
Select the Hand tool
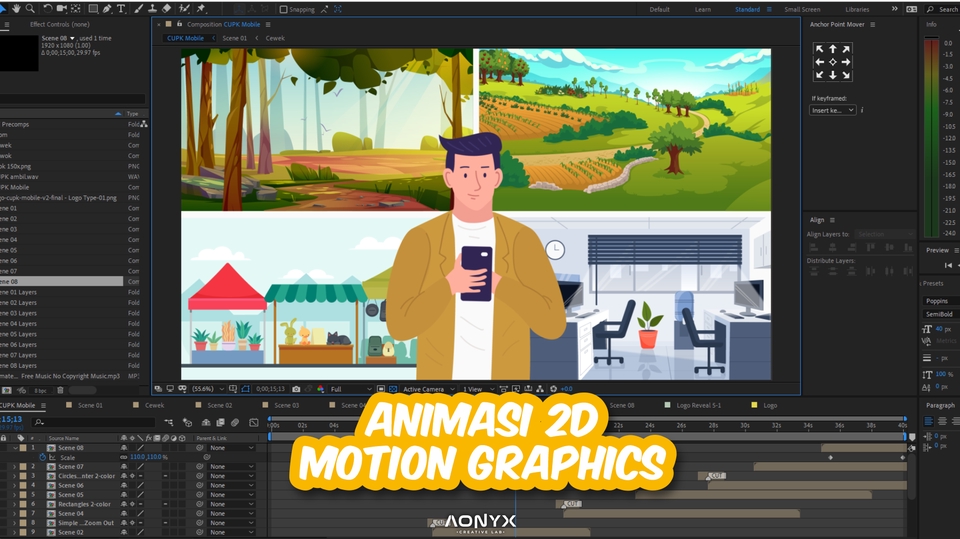(x=17, y=9)
